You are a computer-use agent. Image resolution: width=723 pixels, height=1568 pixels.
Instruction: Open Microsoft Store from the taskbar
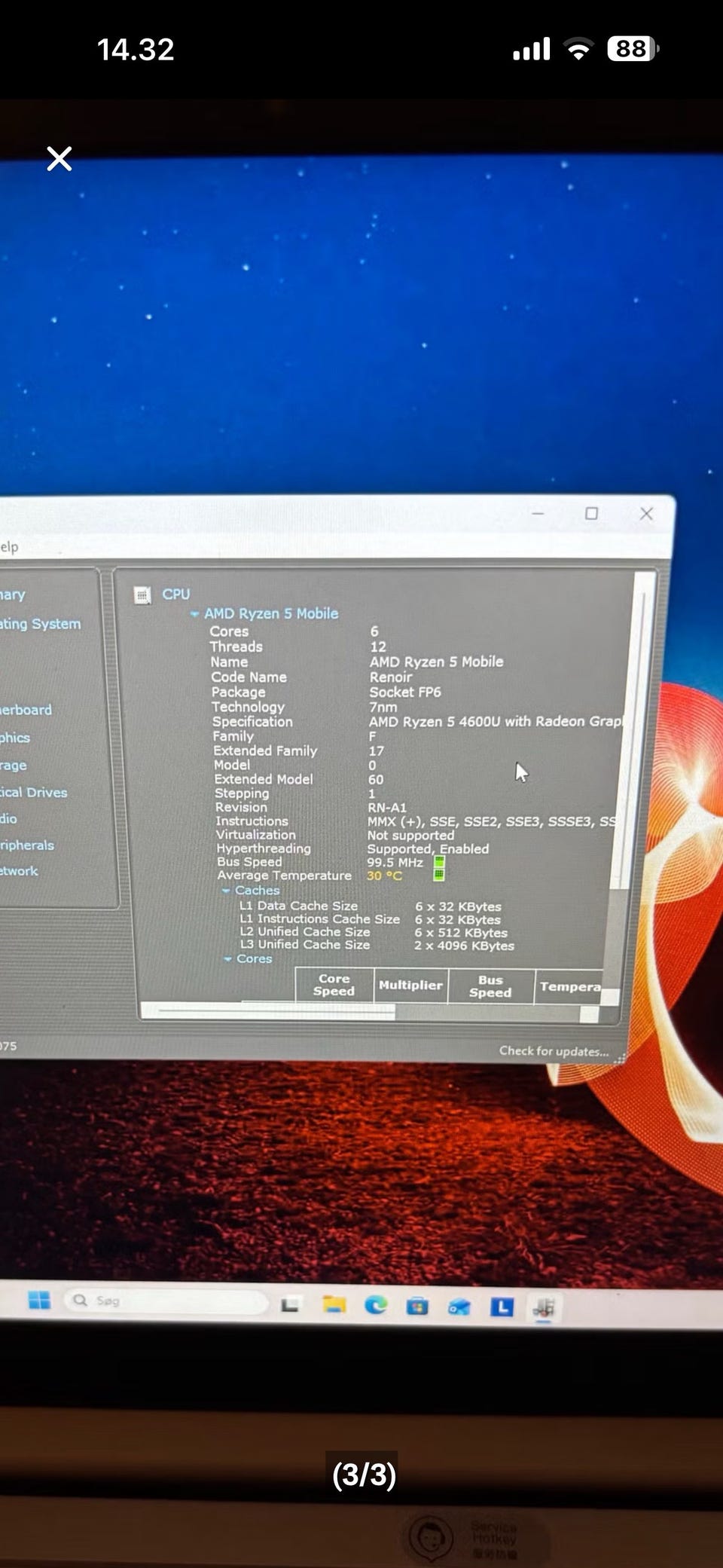click(417, 1307)
